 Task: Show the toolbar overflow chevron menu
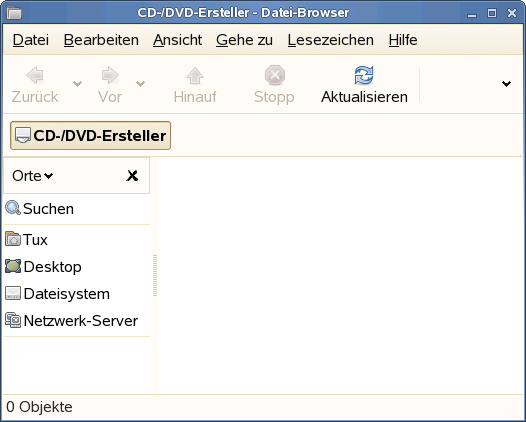click(506, 84)
